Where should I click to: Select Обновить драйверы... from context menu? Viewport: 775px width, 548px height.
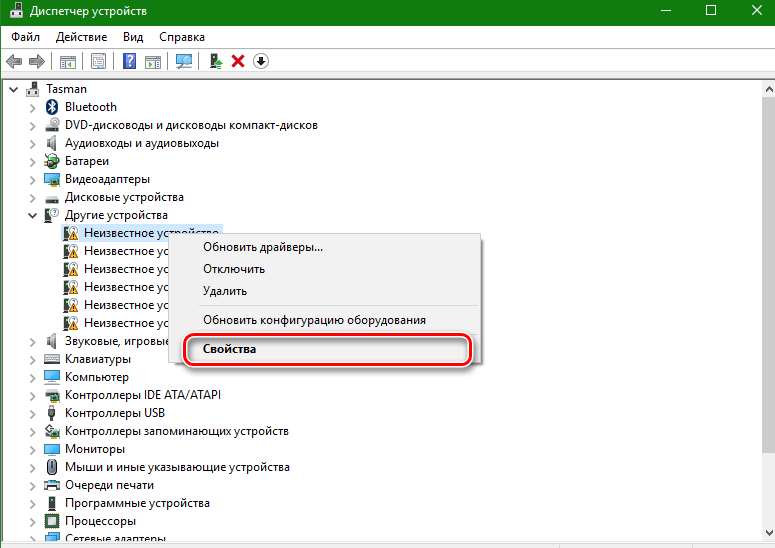coord(262,247)
